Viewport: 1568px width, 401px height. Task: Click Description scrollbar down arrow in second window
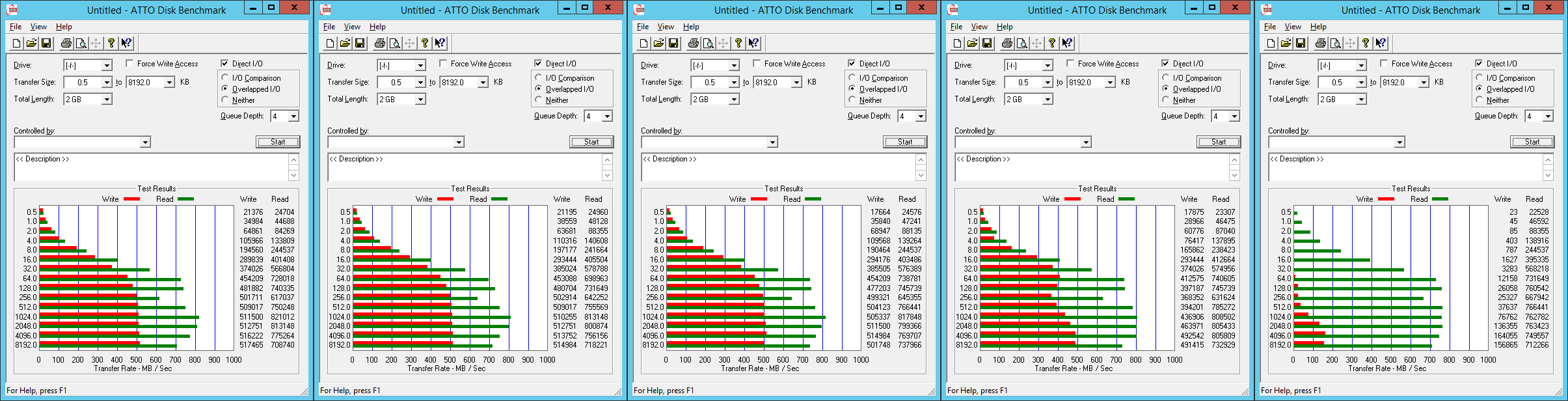[x=607, y=175]
